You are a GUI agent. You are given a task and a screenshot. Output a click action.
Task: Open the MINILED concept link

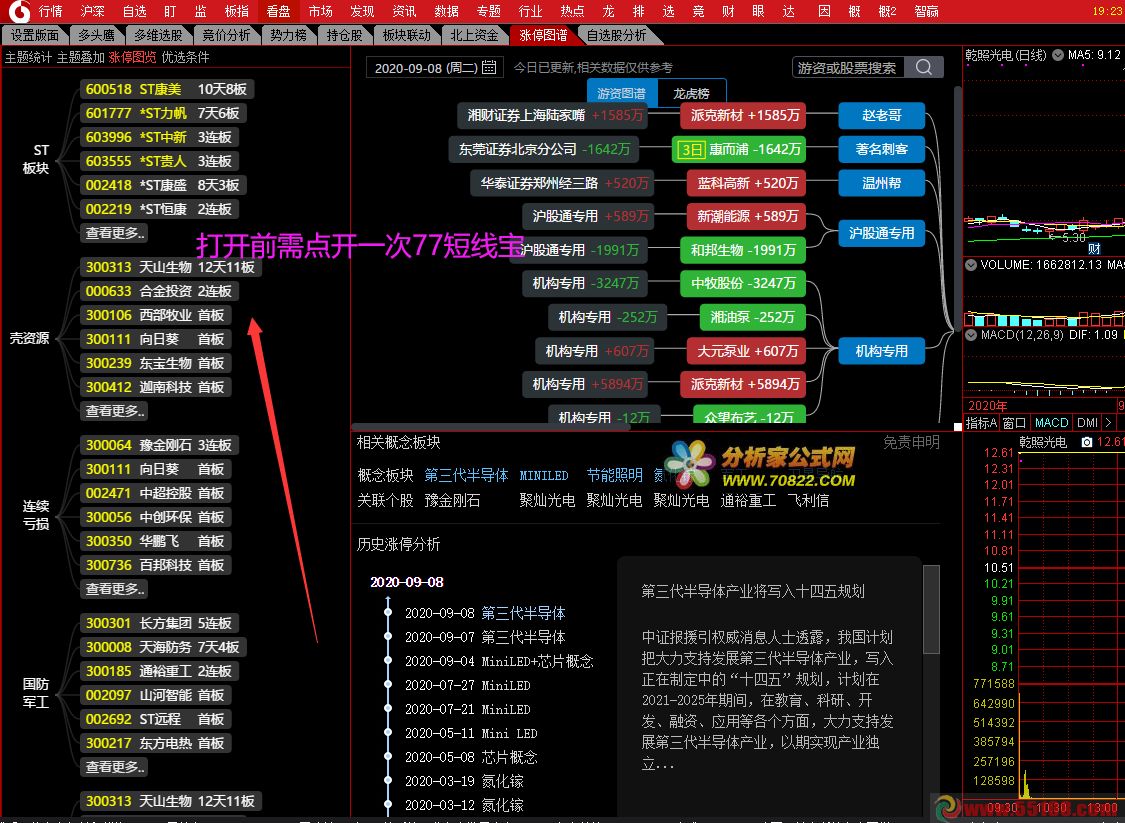544,475
